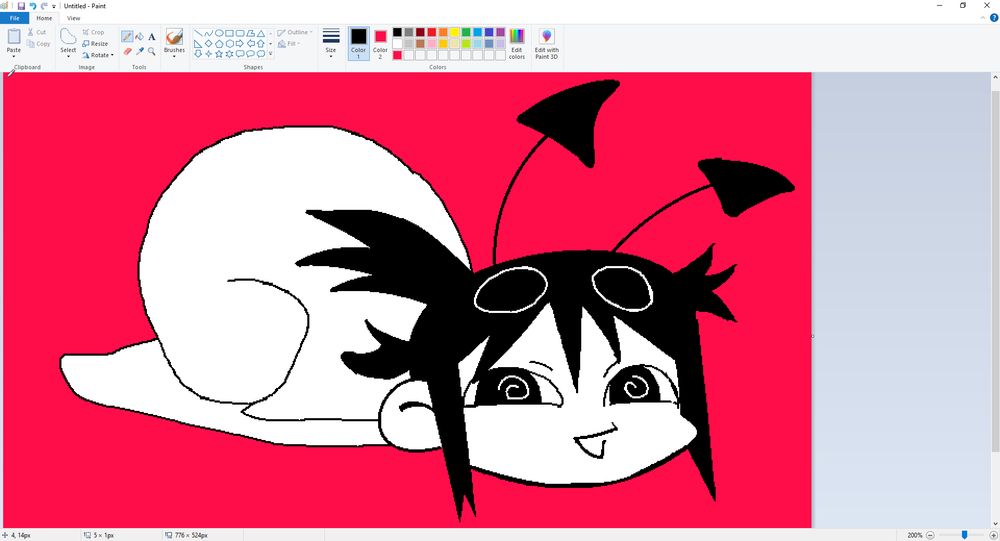Select the Pencil tool
This screenshot has width=1000, height=541.
pyautogui.click(x=127, y=37)
